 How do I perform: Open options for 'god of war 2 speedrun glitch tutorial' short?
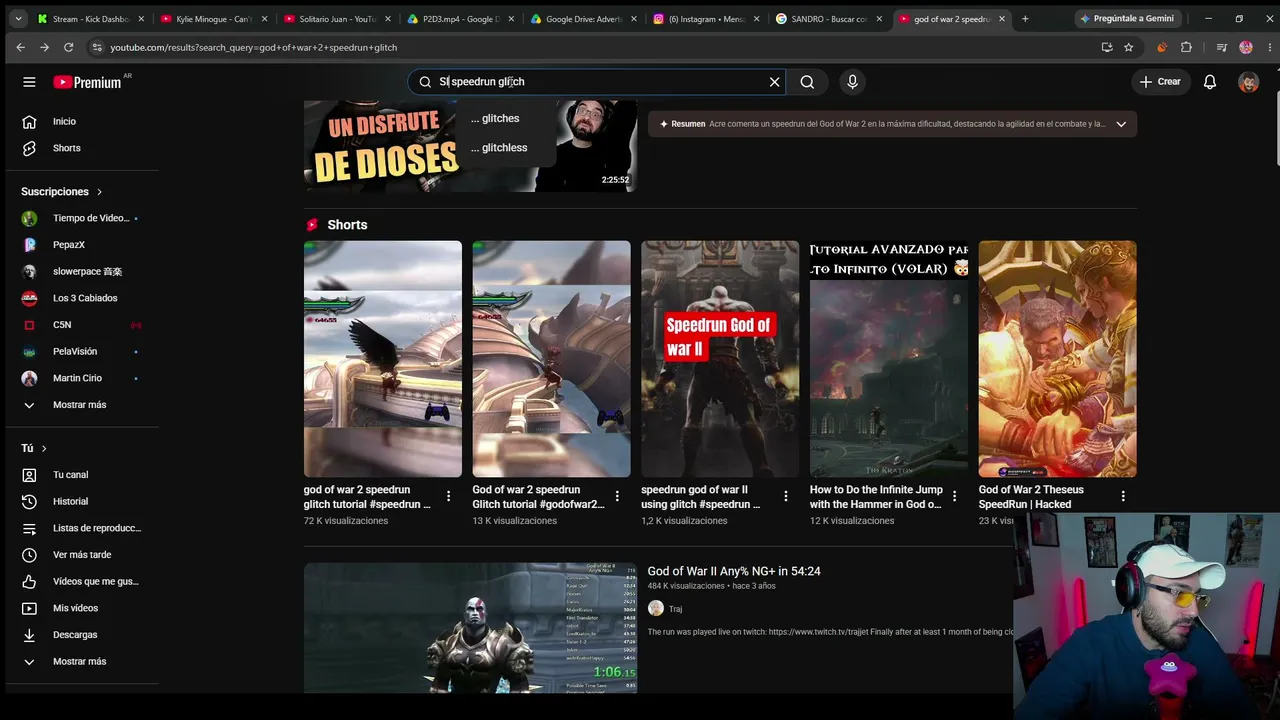[x=448, y=496]
